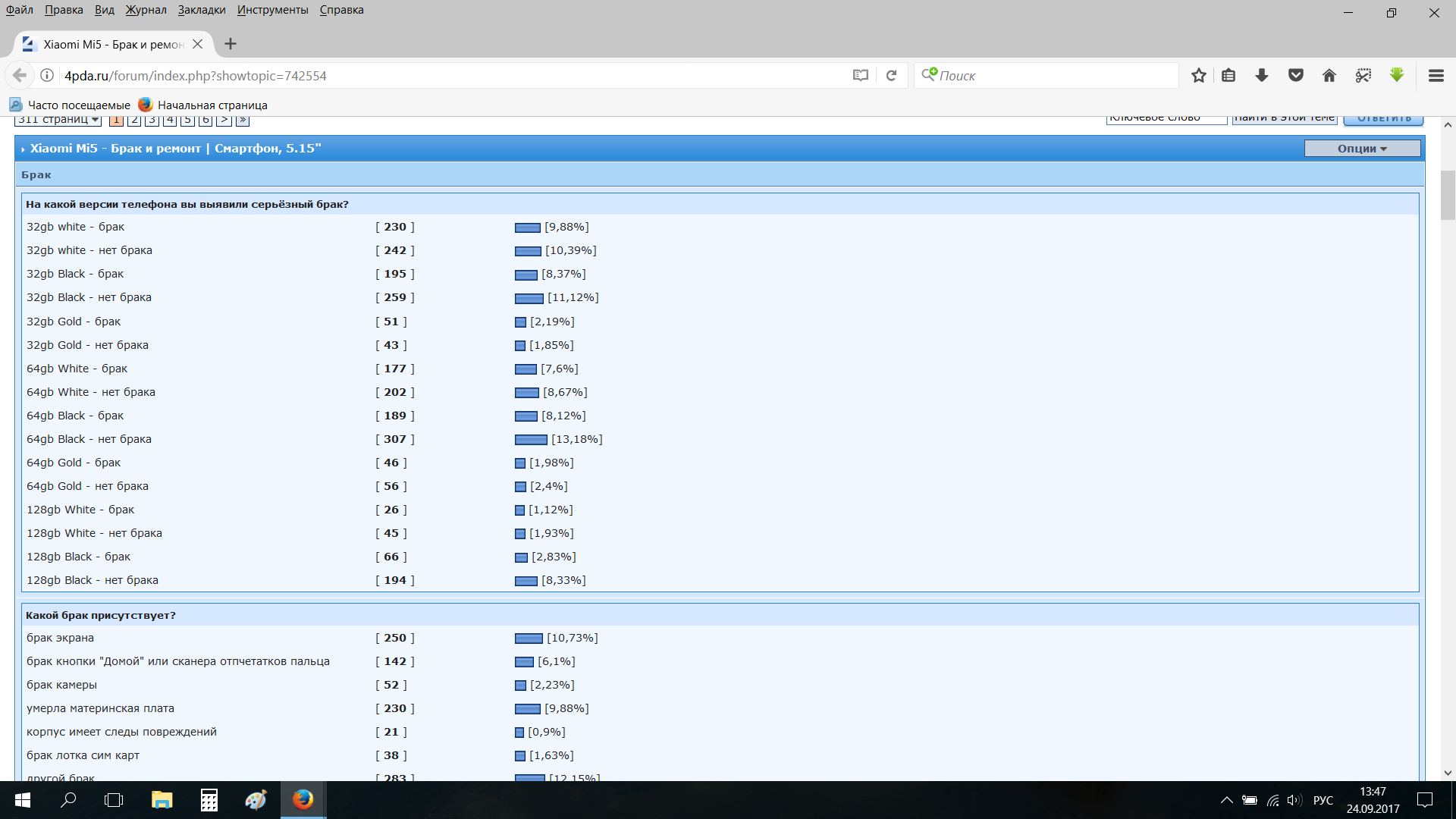Image resolution: width=1456 pixels, height=819 pixels.
Task: Go to the browser home page
Action: [x=1329, y=75]
